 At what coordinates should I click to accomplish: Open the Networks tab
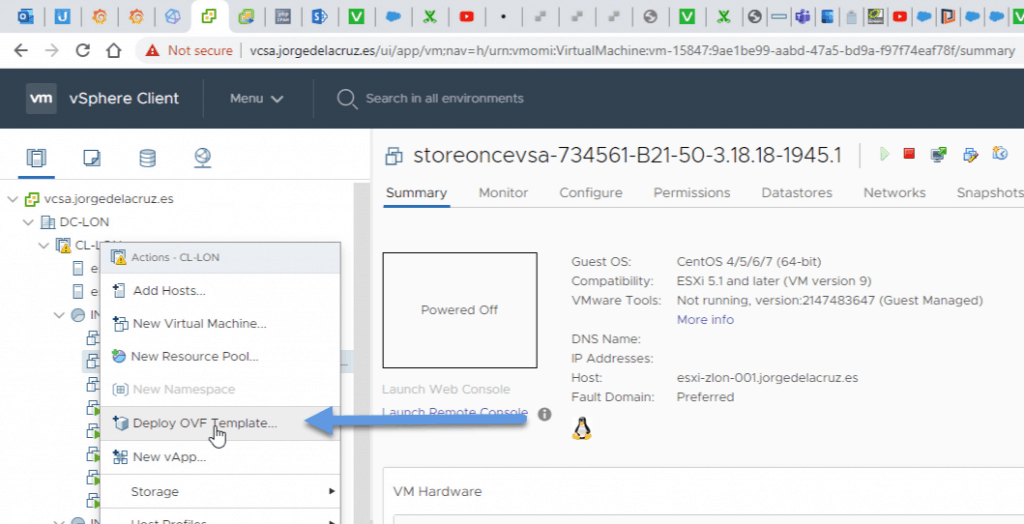pyautogui.click(x=894, y=193)
